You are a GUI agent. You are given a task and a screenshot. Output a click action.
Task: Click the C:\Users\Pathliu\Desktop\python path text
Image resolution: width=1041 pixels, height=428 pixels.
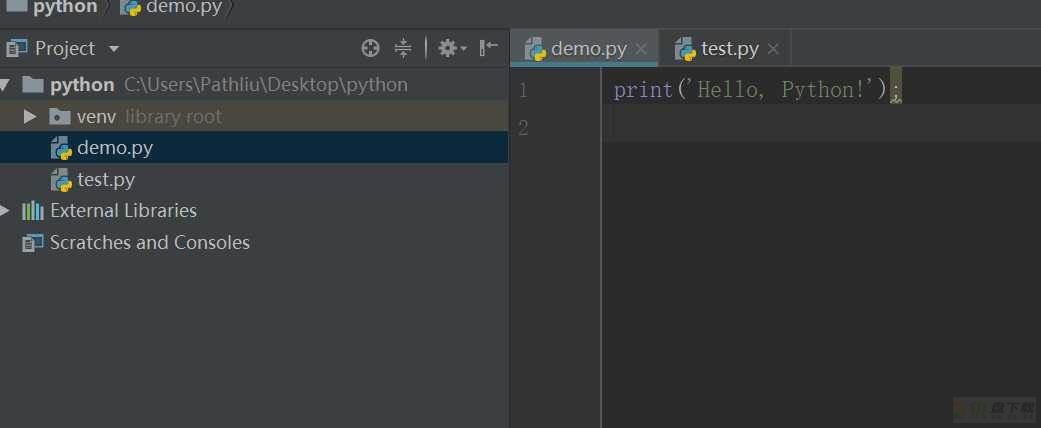point(266,85)
